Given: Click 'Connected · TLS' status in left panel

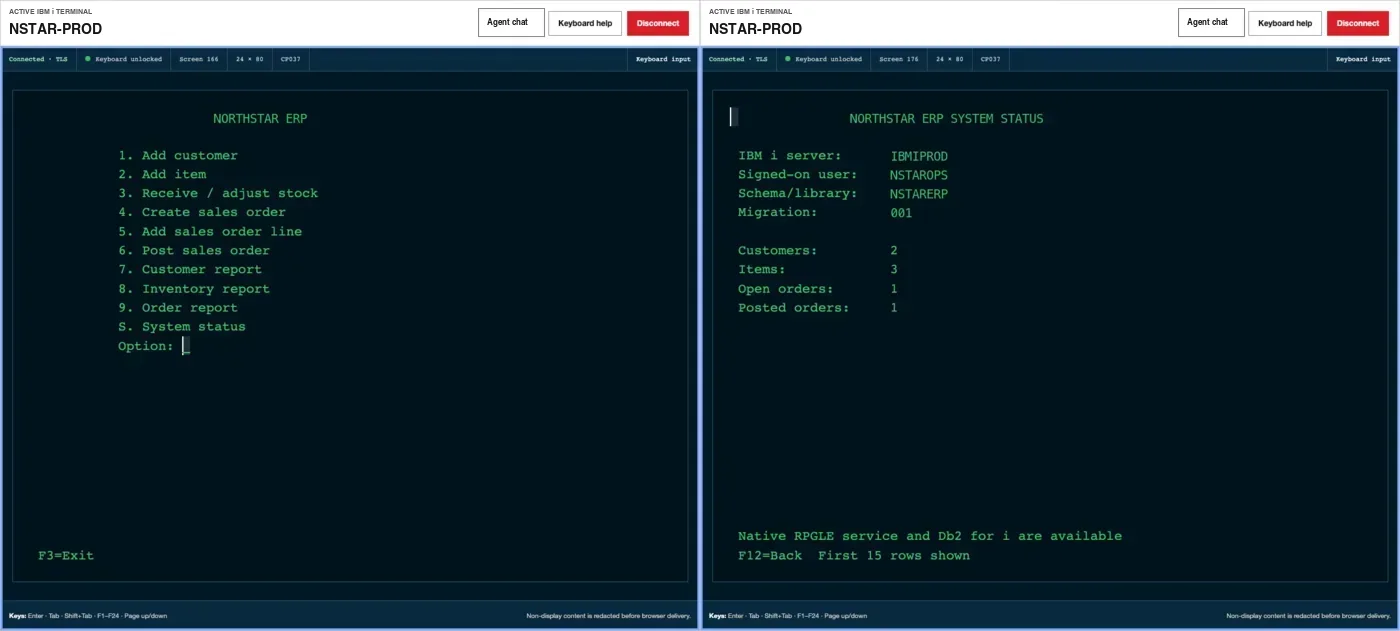Looking at the screenshot, I should tap(38, 59).
